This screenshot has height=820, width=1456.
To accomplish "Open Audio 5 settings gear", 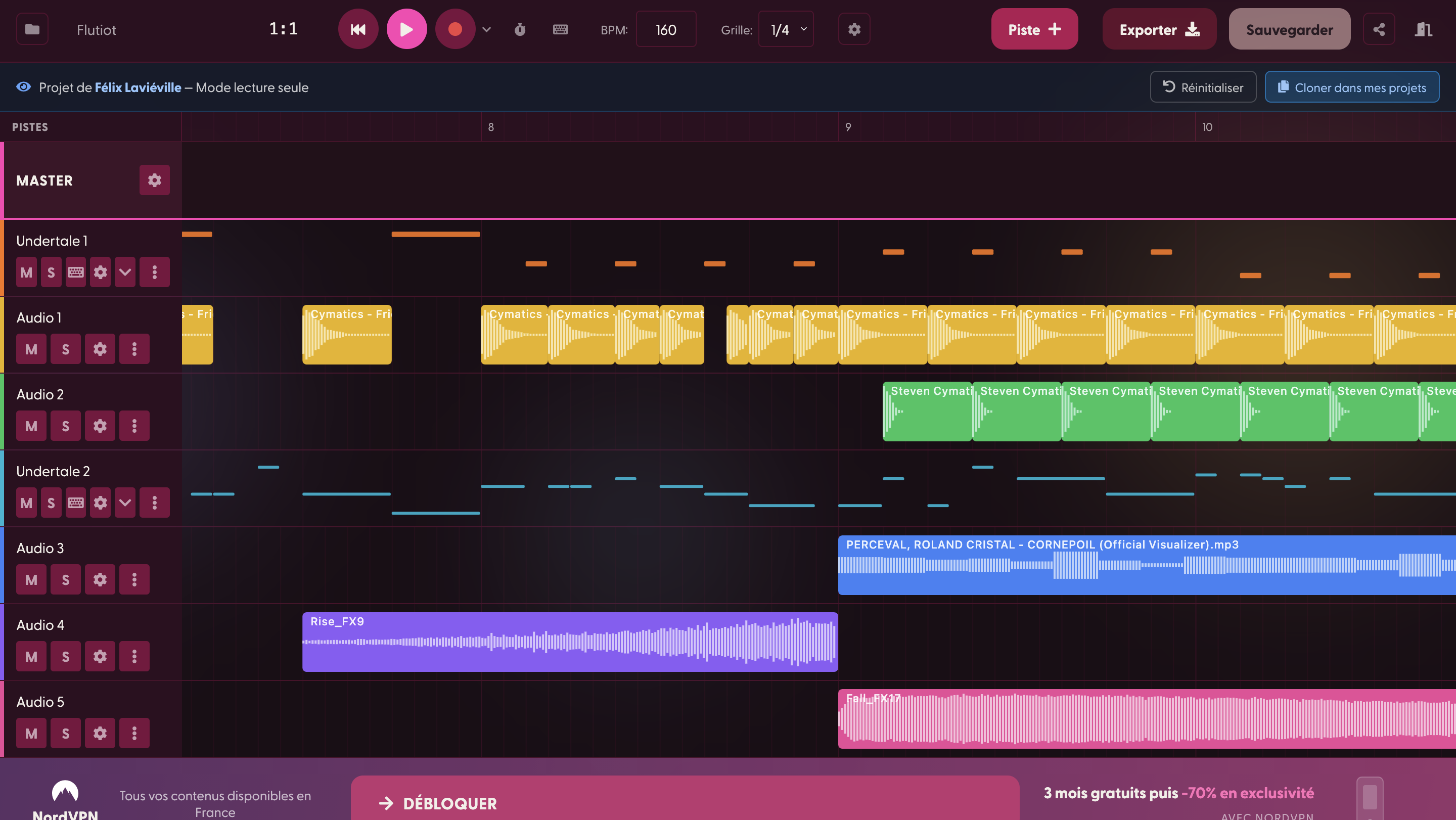I will coord(100,734).
